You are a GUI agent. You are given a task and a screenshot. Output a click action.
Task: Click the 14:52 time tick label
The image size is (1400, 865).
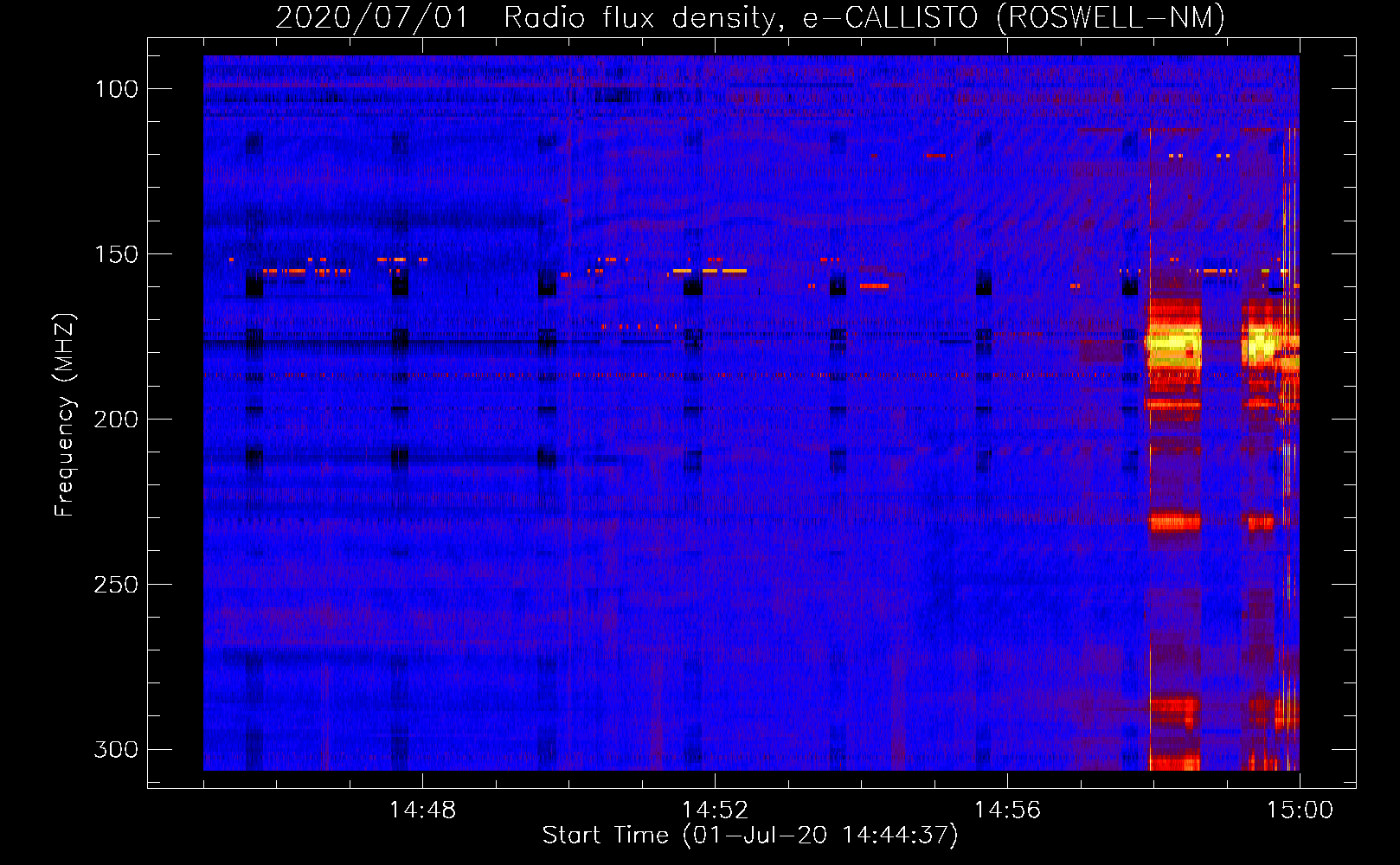point(715,811)
